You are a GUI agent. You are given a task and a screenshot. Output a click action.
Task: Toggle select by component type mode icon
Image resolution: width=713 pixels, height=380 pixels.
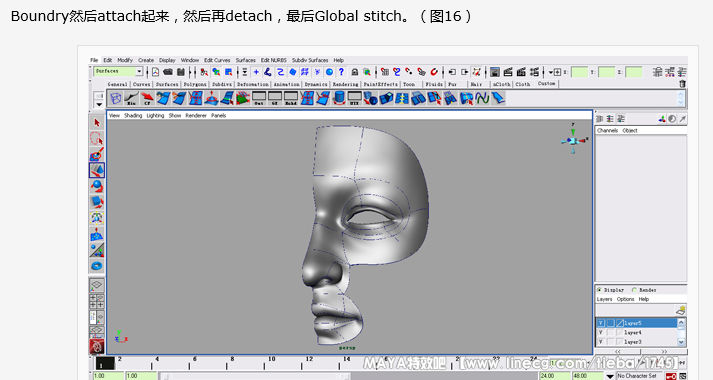[229, 72]
